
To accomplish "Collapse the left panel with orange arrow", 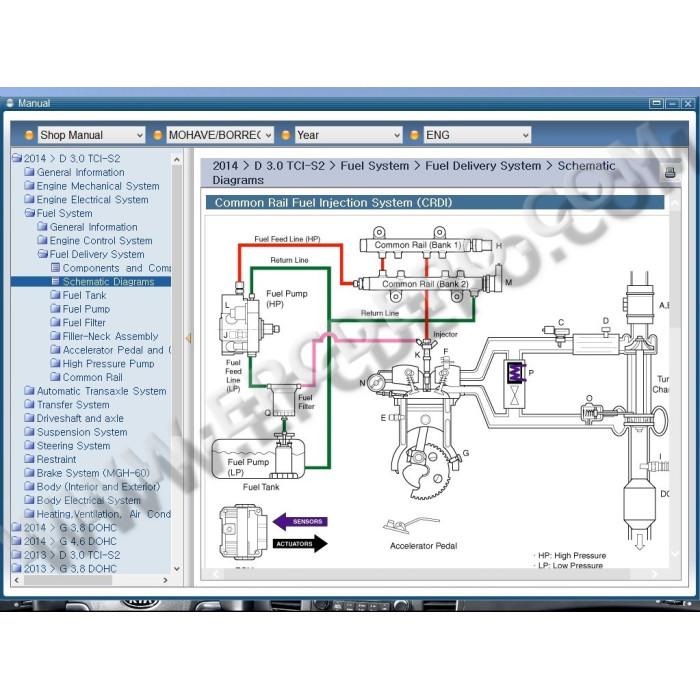I will click(x=188, y=338).
